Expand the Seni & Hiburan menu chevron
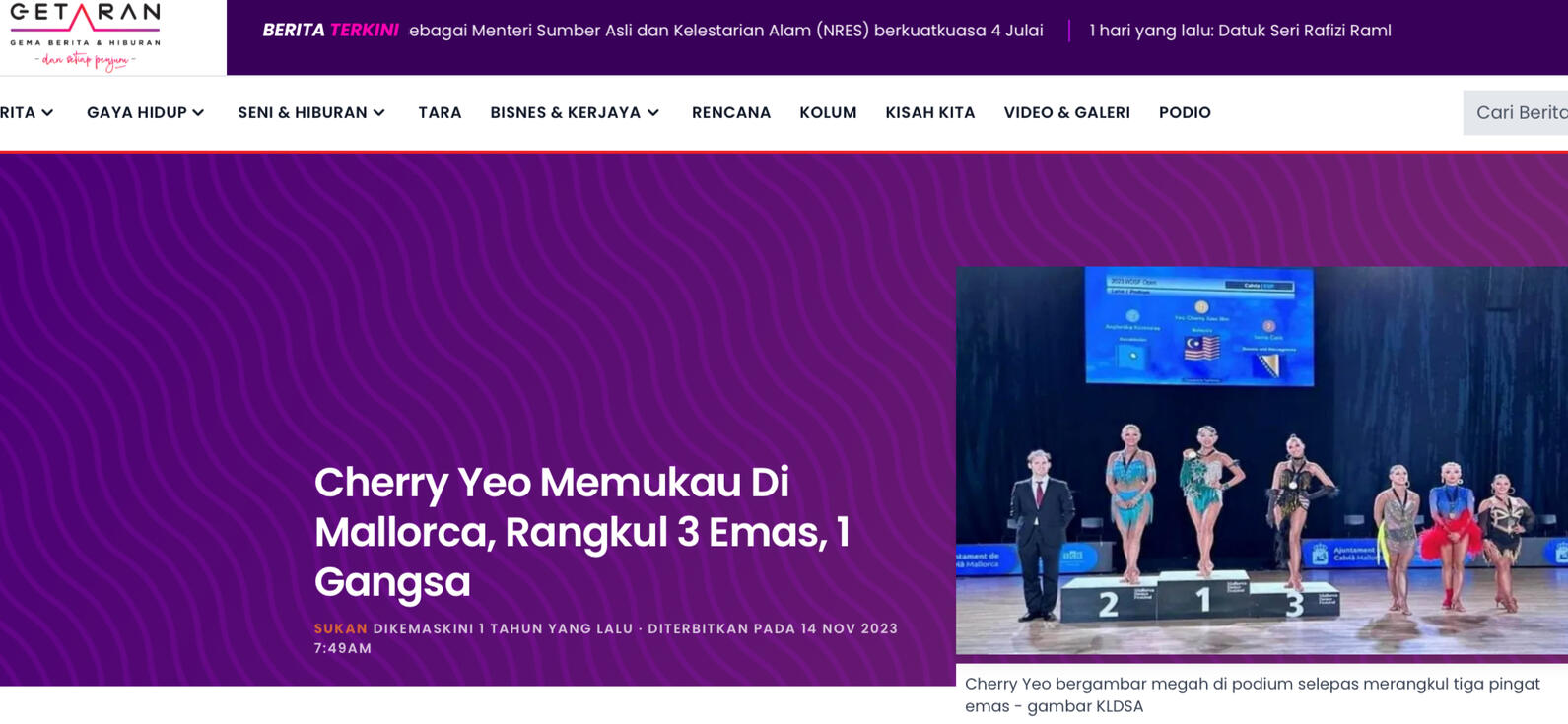Image resolution: width=1568 pixels, height=724 pixels. (x=379, y=113)
